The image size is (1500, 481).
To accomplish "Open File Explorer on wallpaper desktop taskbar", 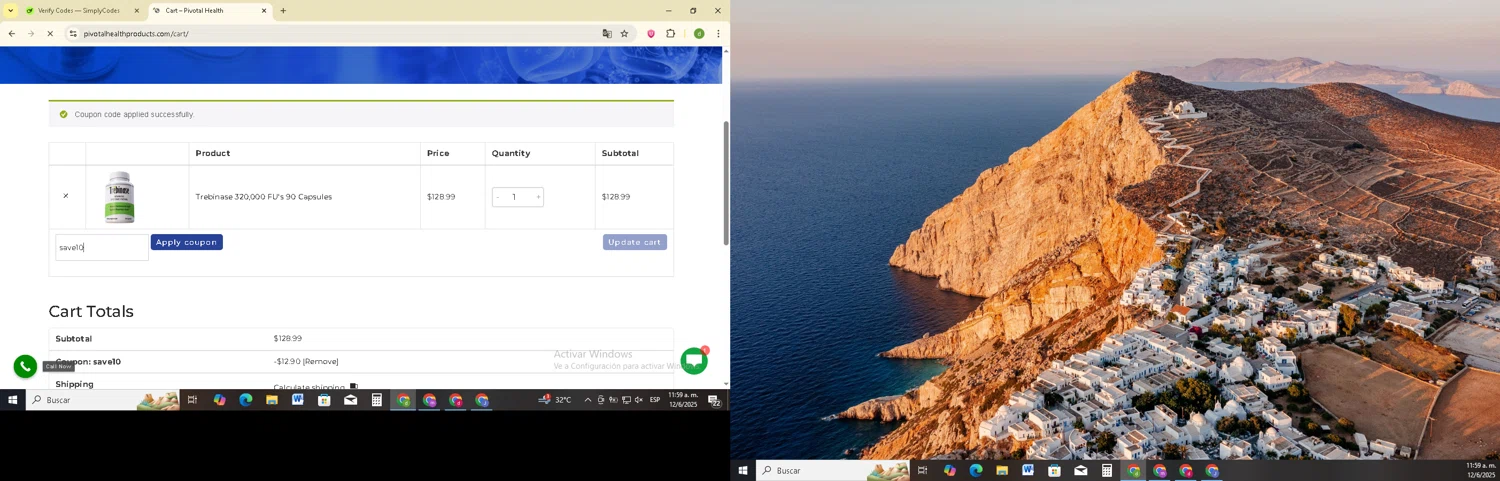I will (1002, 471).
